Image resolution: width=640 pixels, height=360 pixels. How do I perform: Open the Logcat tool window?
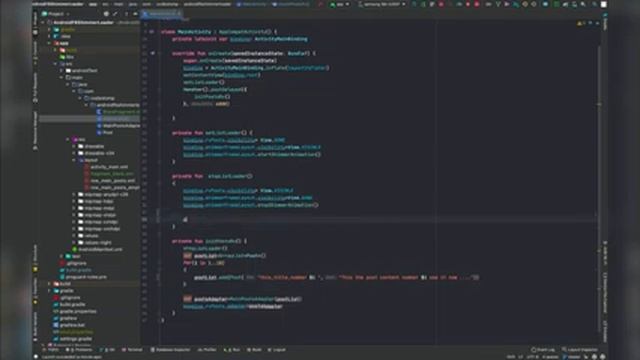(277, 350)
